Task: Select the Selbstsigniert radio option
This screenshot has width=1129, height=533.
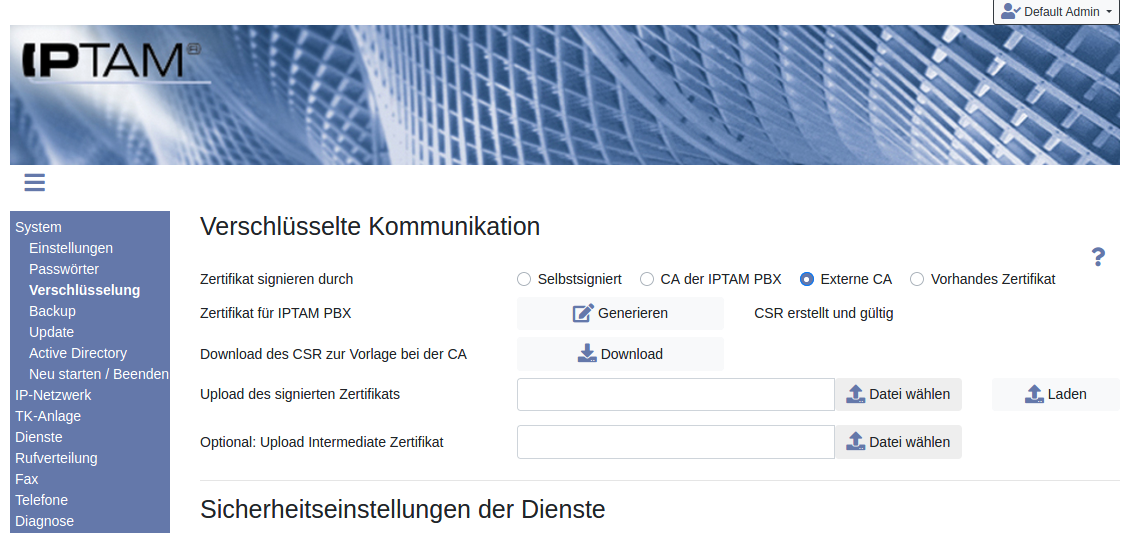Action: (524, 280)
